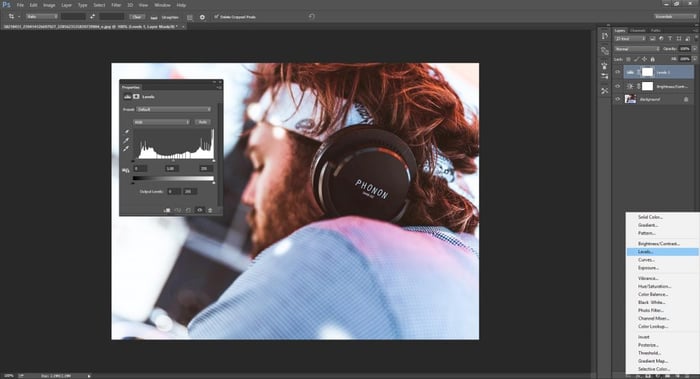700x379 pixels.
Task: Click view previous state icon in Properties
Action: (178, 210)
